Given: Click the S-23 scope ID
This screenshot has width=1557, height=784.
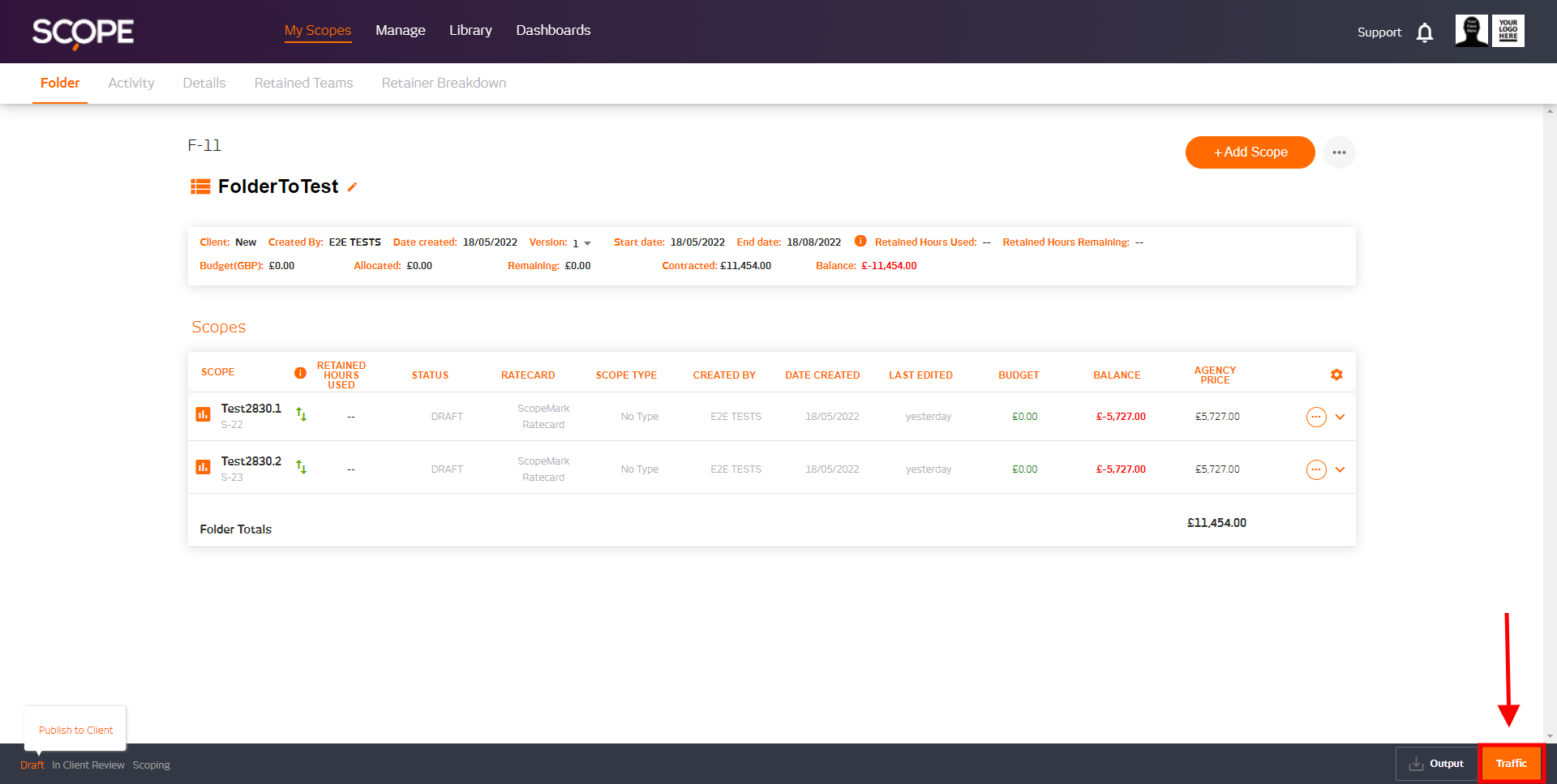Looking at the screenshot, I should 232,478.
